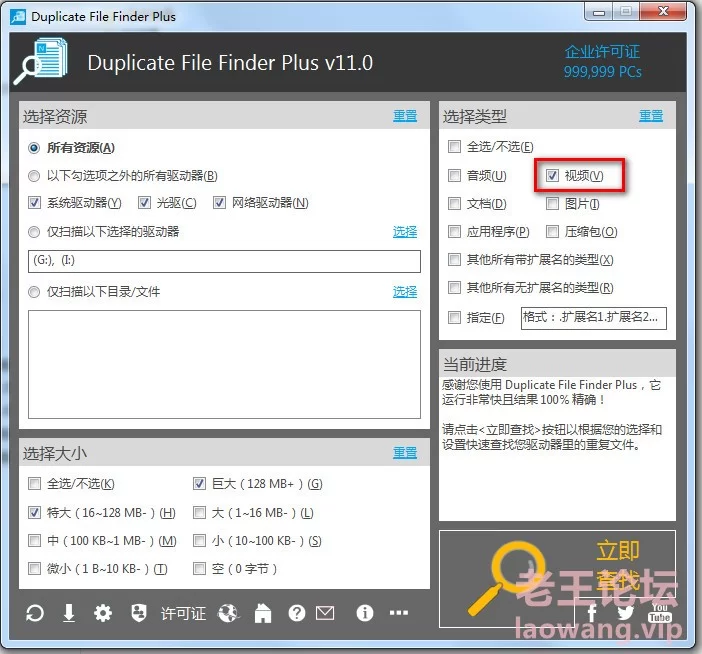Click the empty directory/file list box
This screenshot has width=702, height=654.
(x=224, y=364)
